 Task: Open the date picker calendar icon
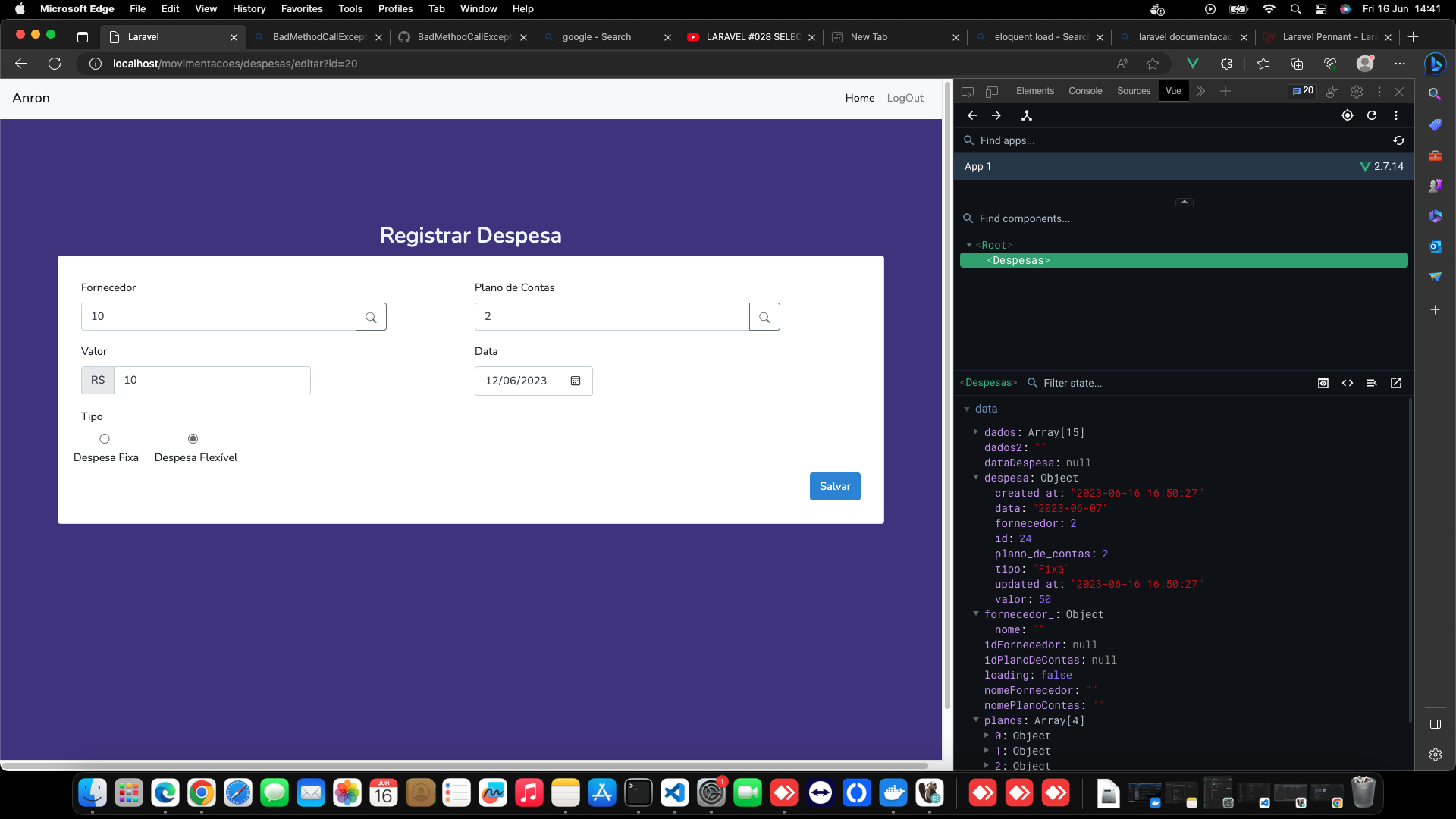[x=576, y=381]
